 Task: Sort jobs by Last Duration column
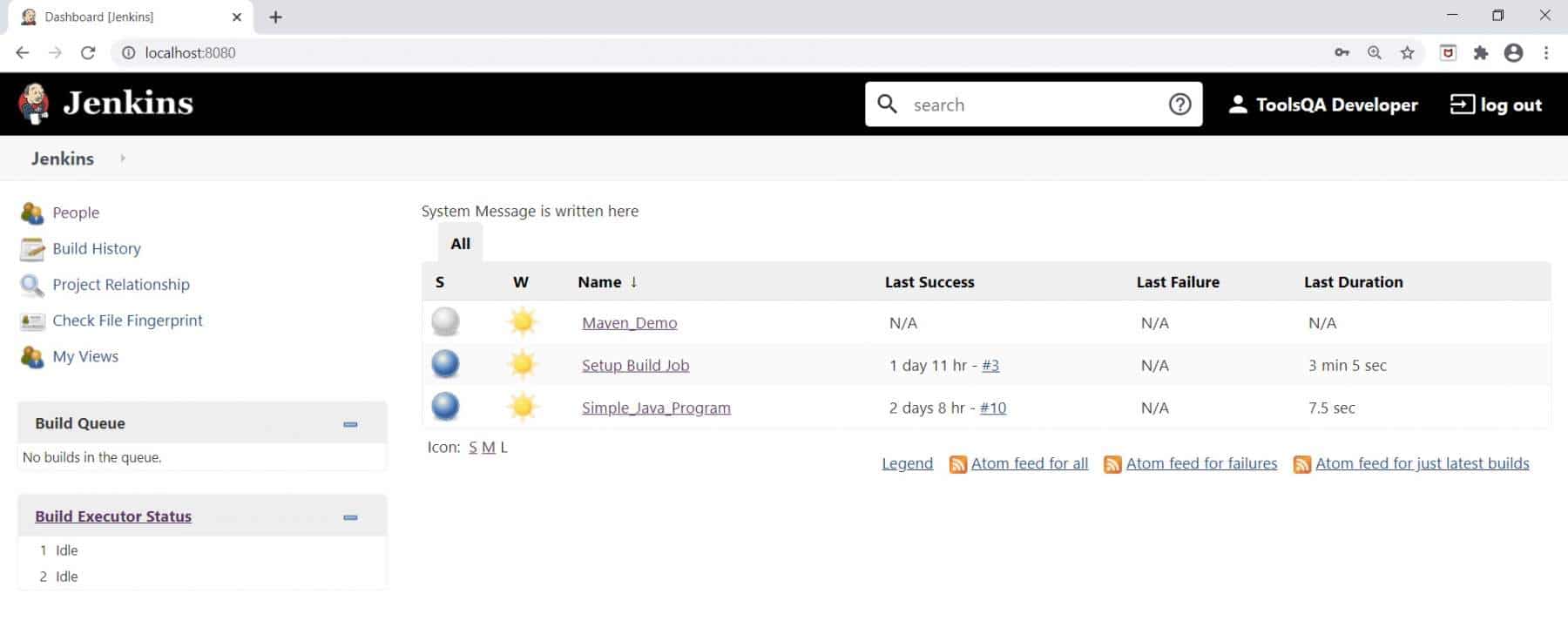[x=1353, y=282]
